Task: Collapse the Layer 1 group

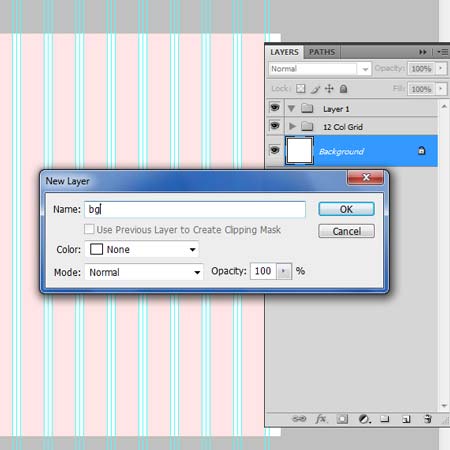Action: [291, 109]
